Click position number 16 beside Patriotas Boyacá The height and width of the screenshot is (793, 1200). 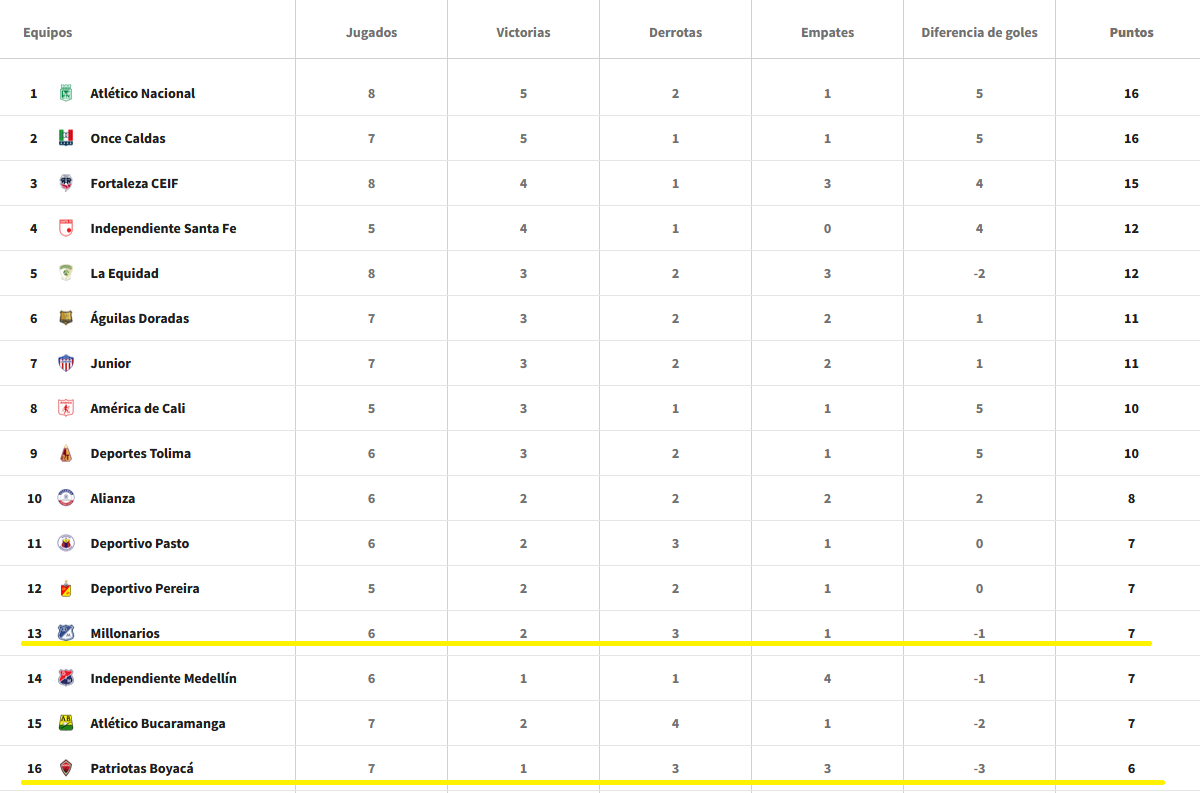point(35,768)
